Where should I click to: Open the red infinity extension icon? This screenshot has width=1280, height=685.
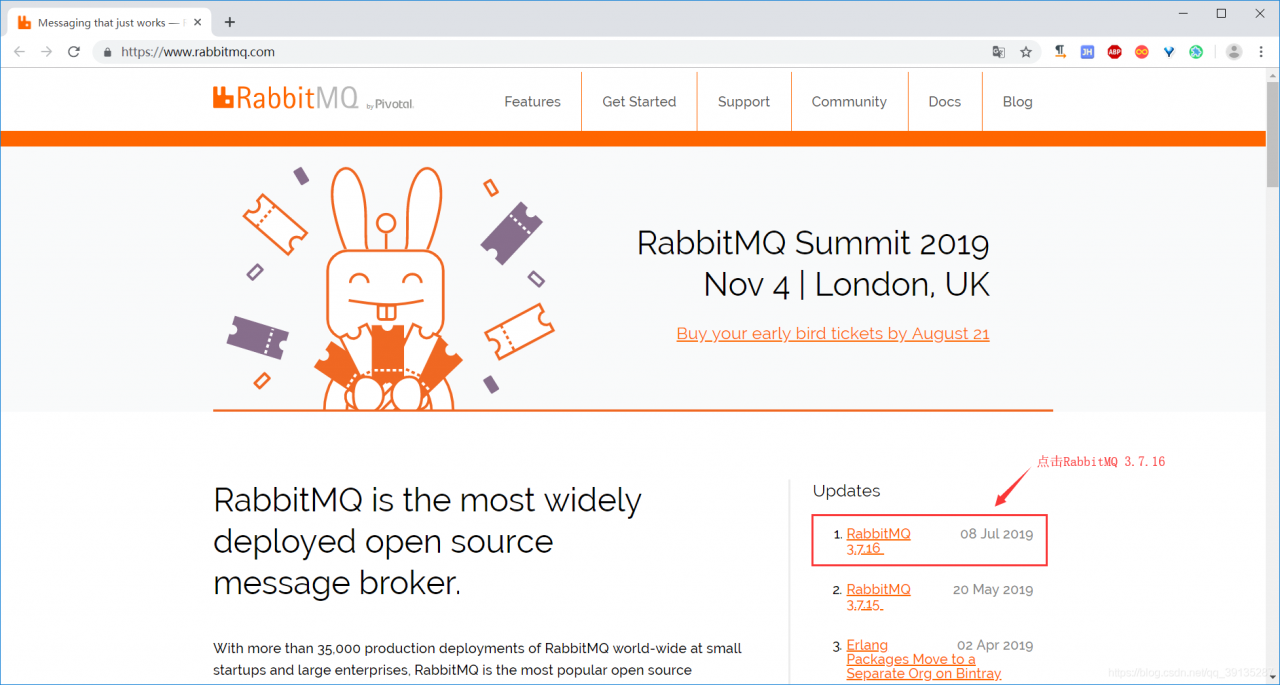pyautogui.click(x=1142, y=52)
